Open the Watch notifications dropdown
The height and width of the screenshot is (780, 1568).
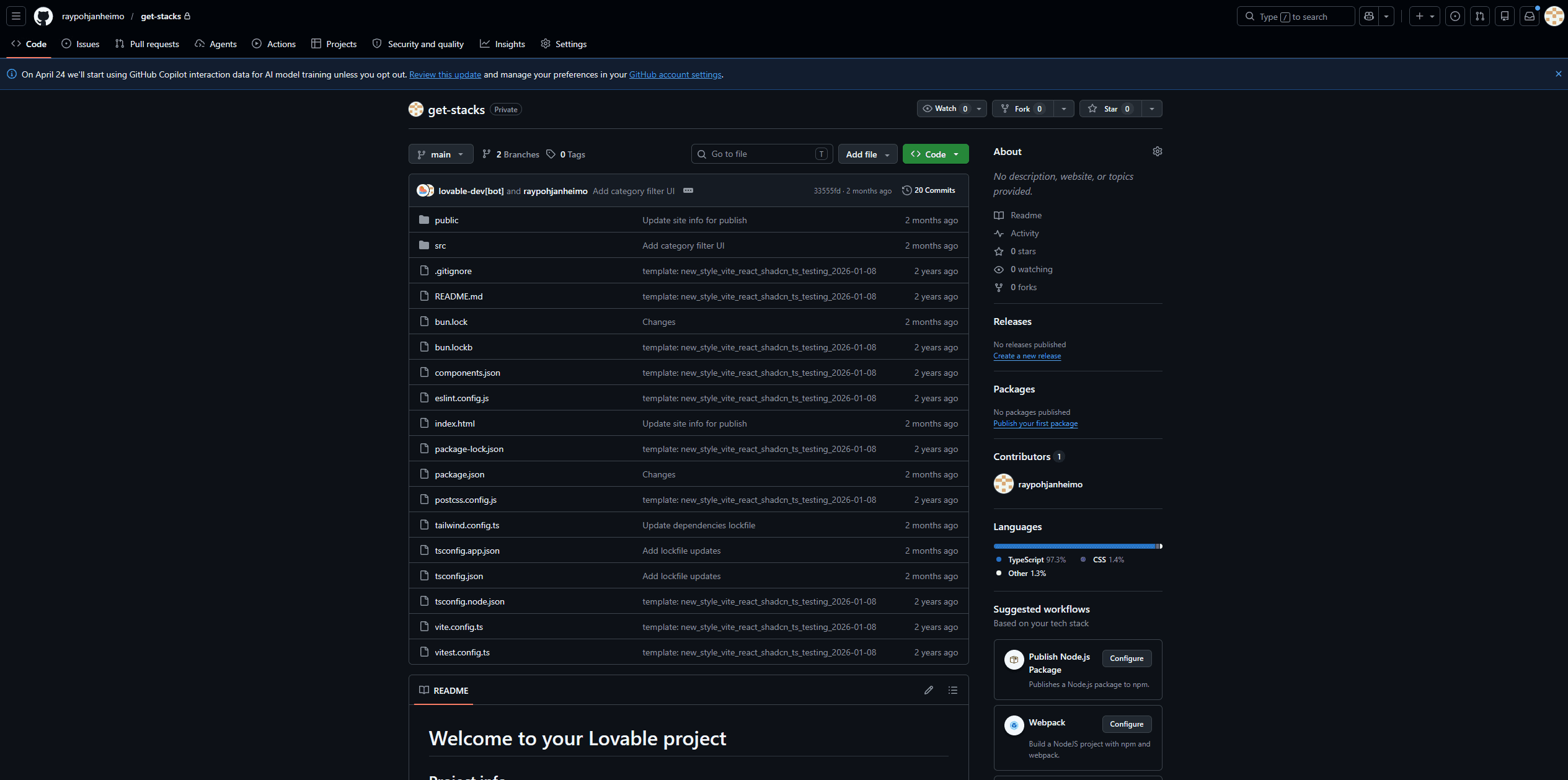(952, 109)
